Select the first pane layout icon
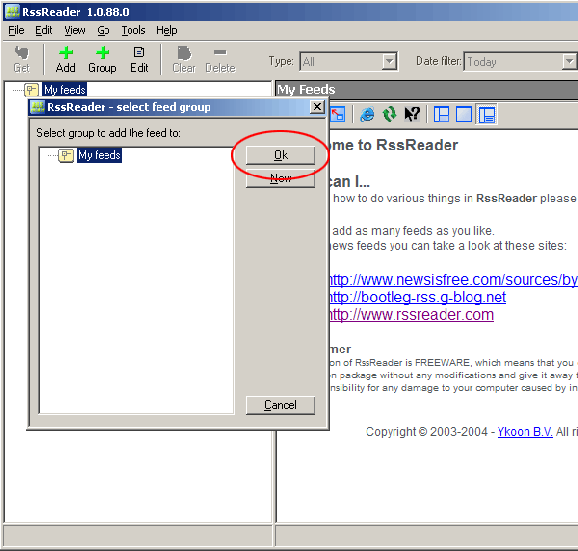 [x=441, y=114]
